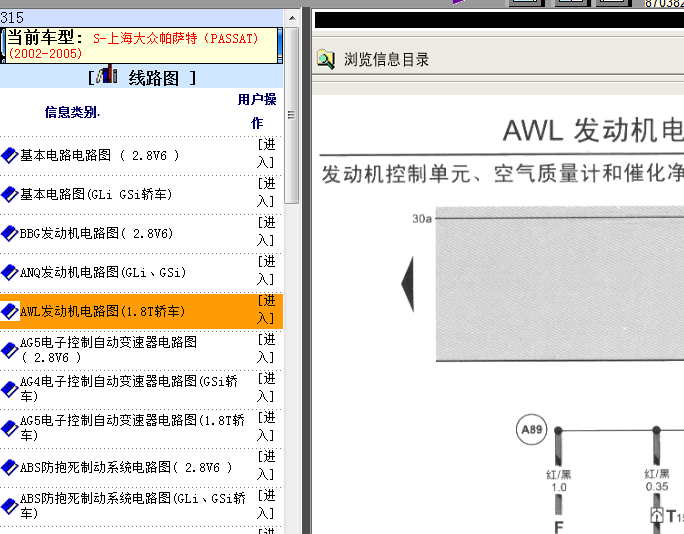Open ABS防抱死制动系统电路图(2.8V6)

coord(126,467)
